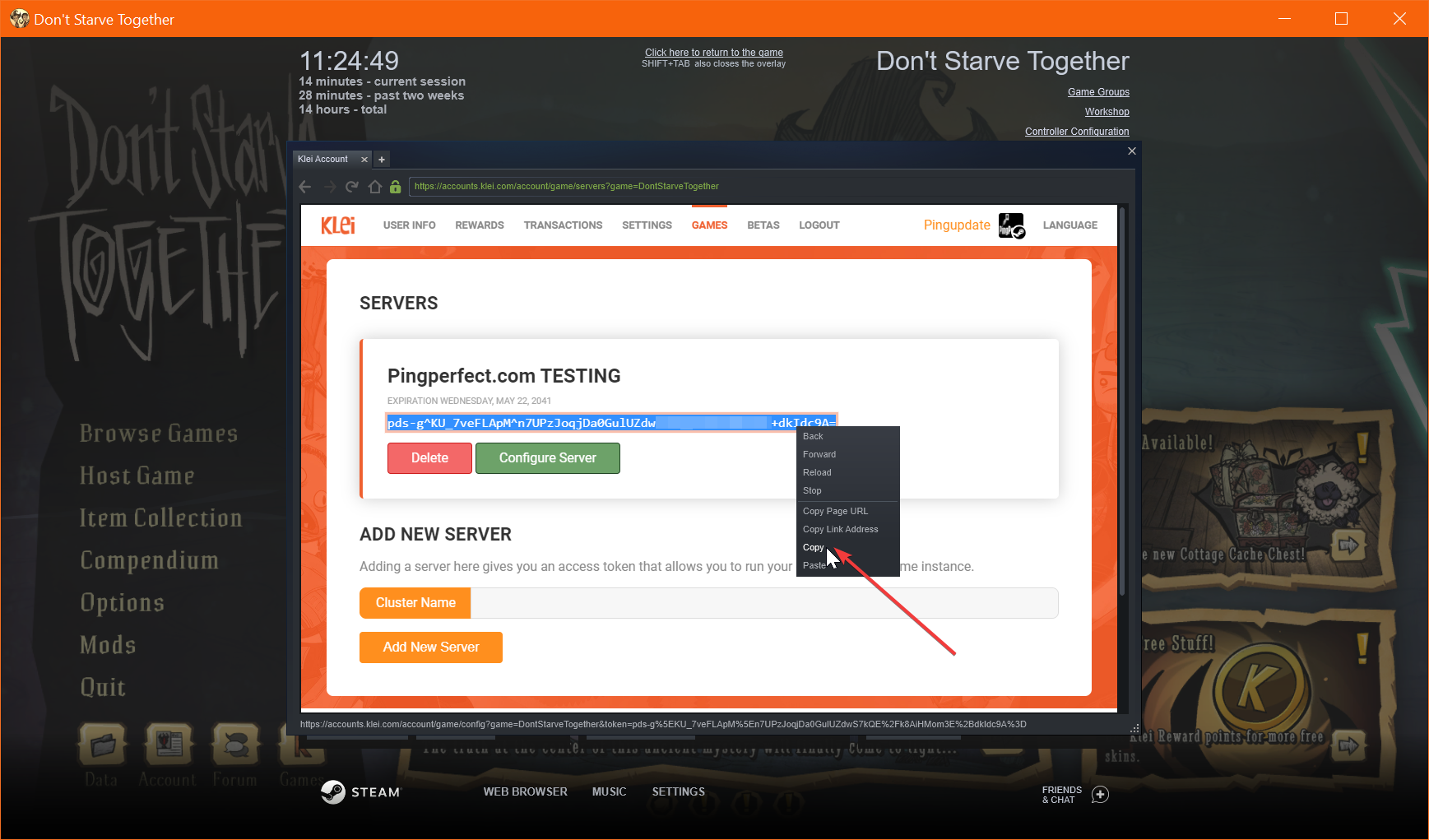The image size is (1429, 840).
Task: Click the green padlock security icon
Action: click(x=396, y=187)
